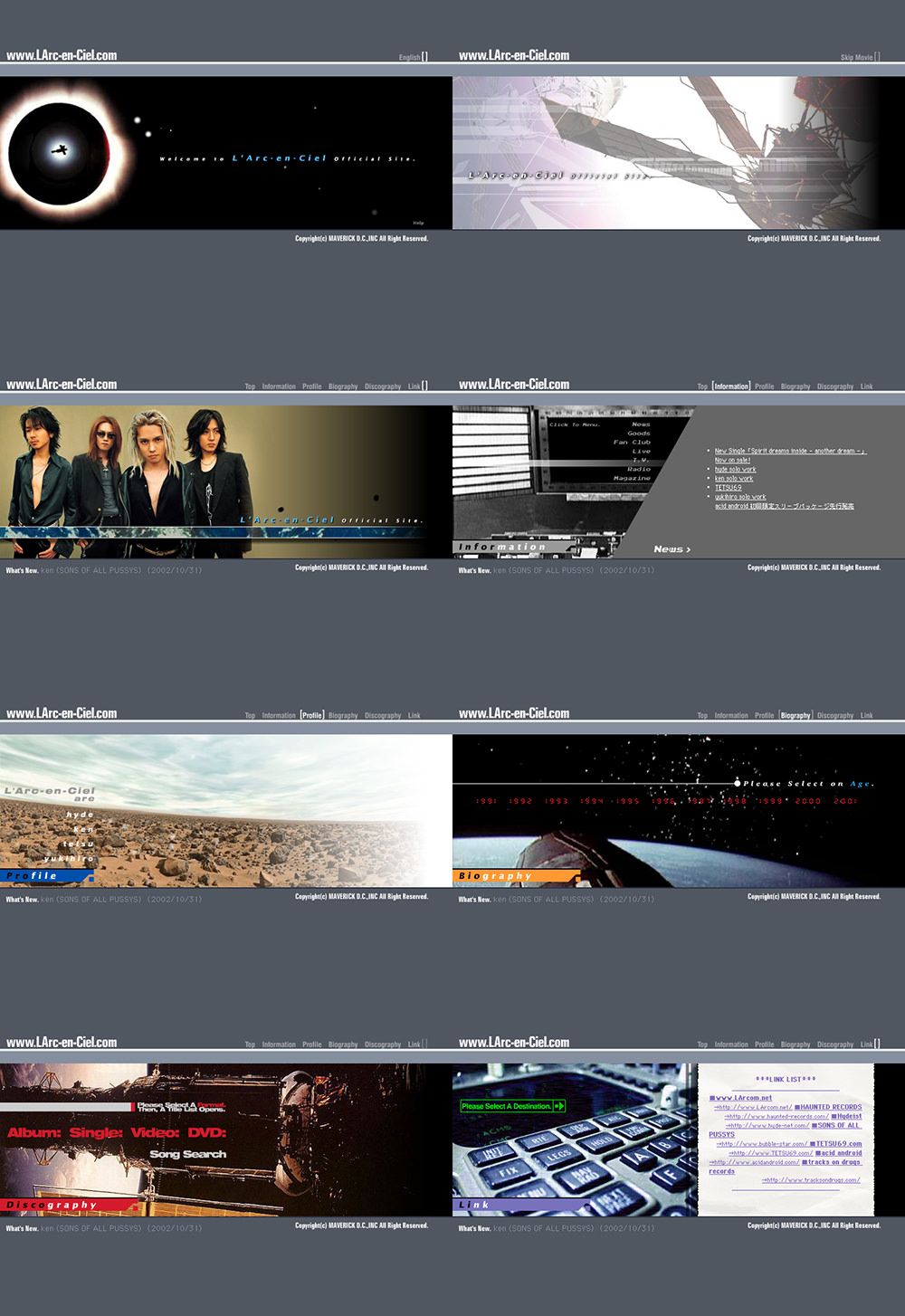Select Radio in the Information menu
Image resolution: width=905 pixels, height=1316 pixels.
(639, 469)
